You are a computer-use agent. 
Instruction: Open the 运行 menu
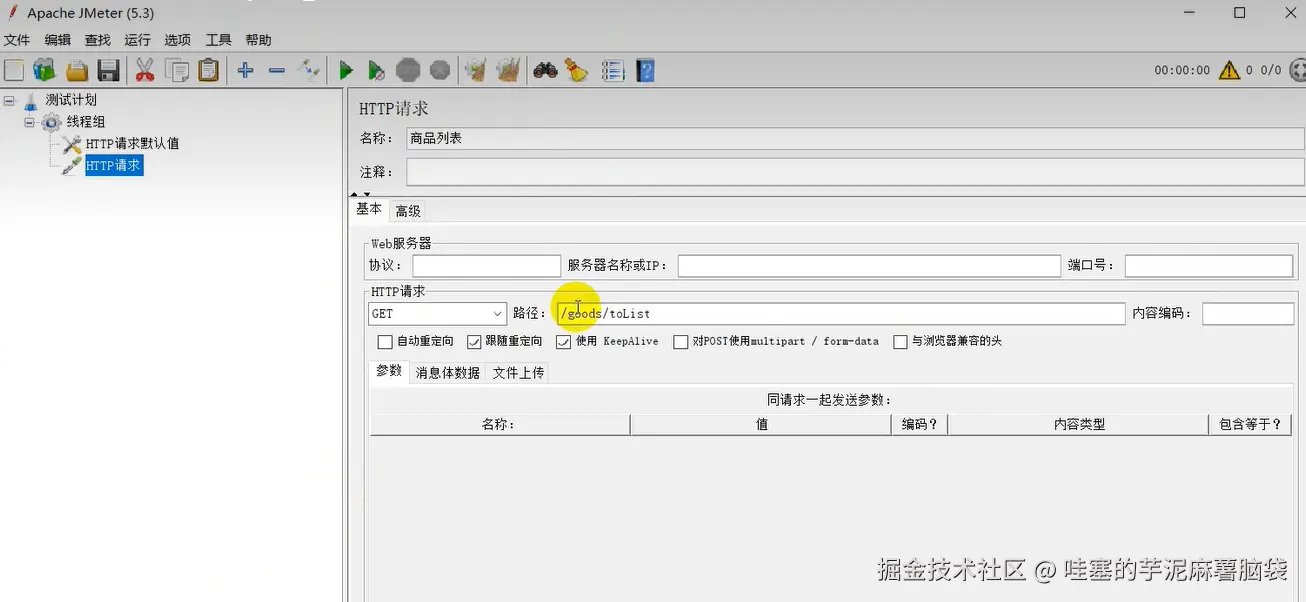(138, 40)
